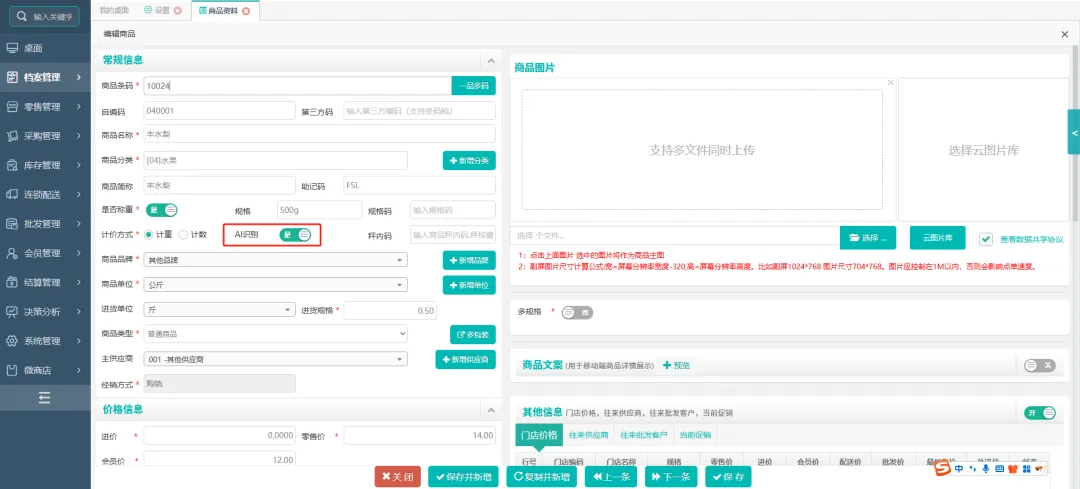Select the 计数 pricing radio button
Screen dimensions: 1080x489
pos(183,235)
